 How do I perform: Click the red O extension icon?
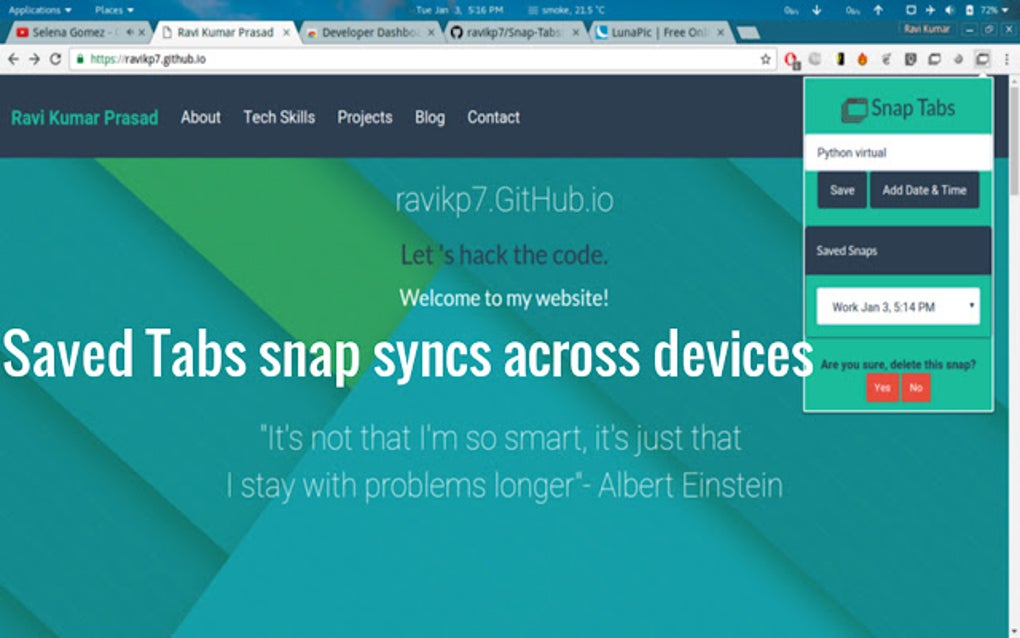pyautogui.click(x=791, y=60)
